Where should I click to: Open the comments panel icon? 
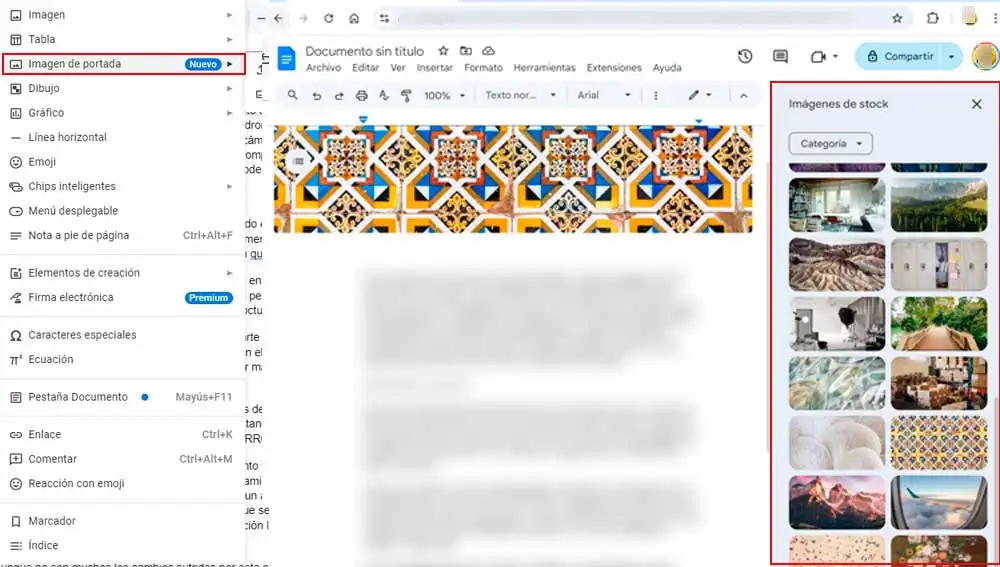(780, 57)
